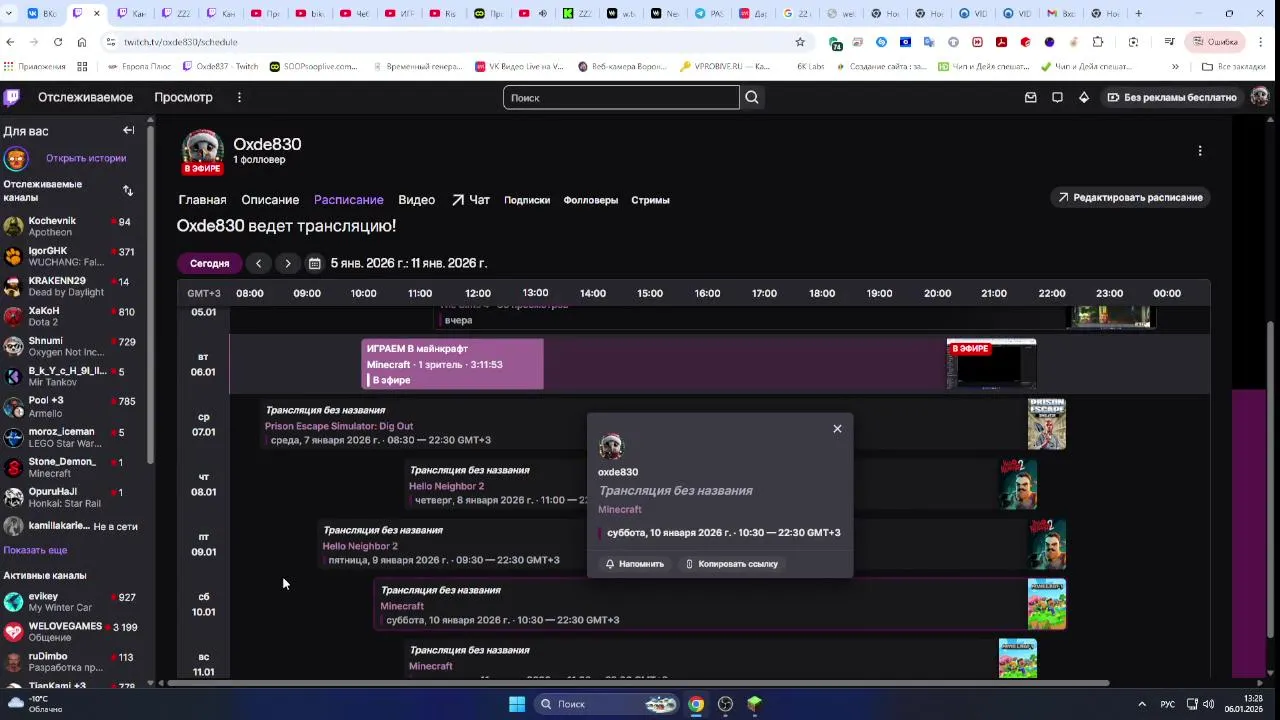Expand list with Показать еще
Image resolution: width=1280 pixels, height=720 pixels.
coord(35,550)
